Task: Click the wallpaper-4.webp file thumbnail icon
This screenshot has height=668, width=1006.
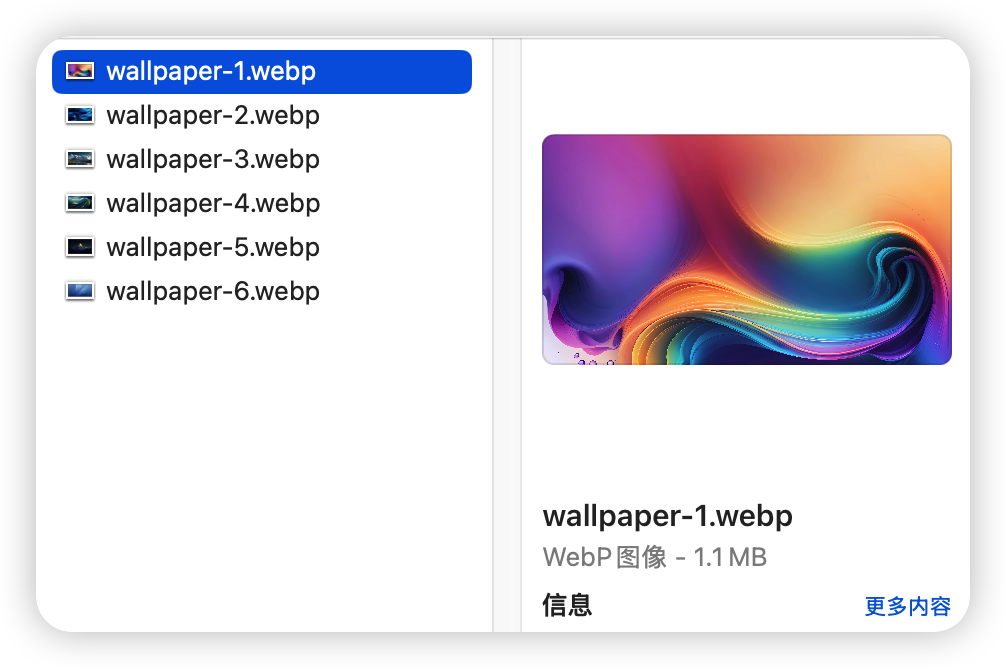Action: click(x=80, y=203)
